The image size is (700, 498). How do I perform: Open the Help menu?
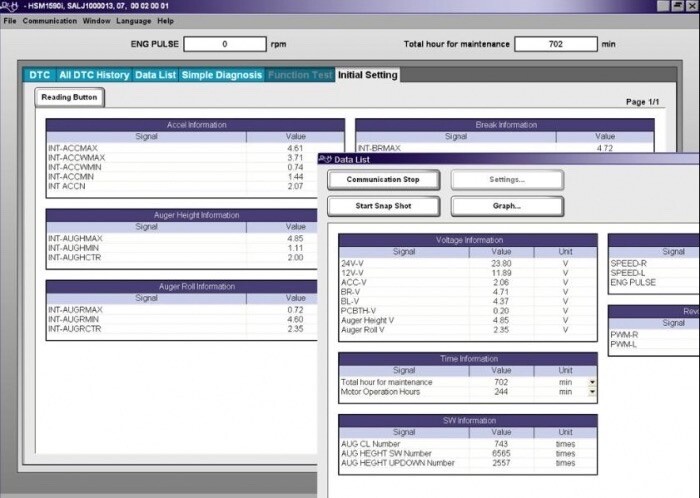point(165,21)
